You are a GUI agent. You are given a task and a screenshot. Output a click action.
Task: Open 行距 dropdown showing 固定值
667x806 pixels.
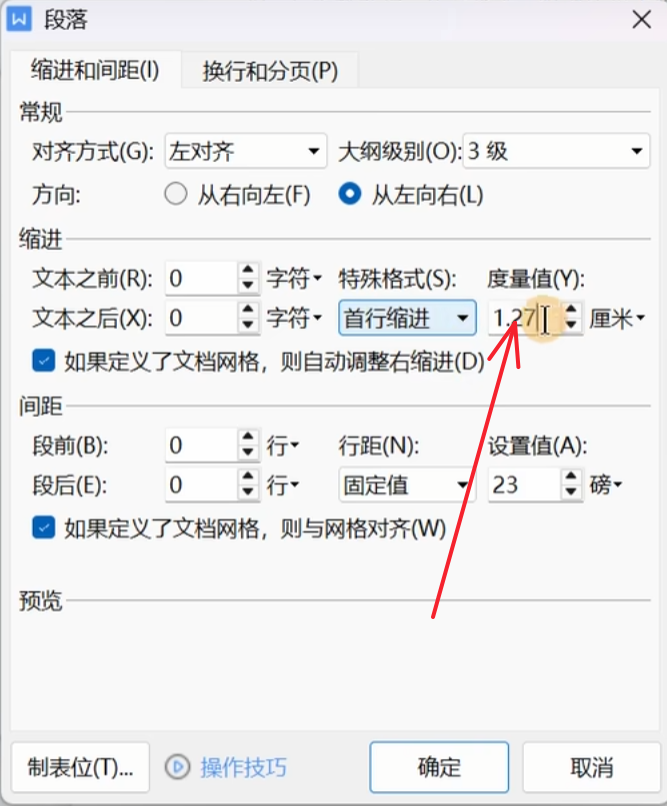[x=407, y=485]
